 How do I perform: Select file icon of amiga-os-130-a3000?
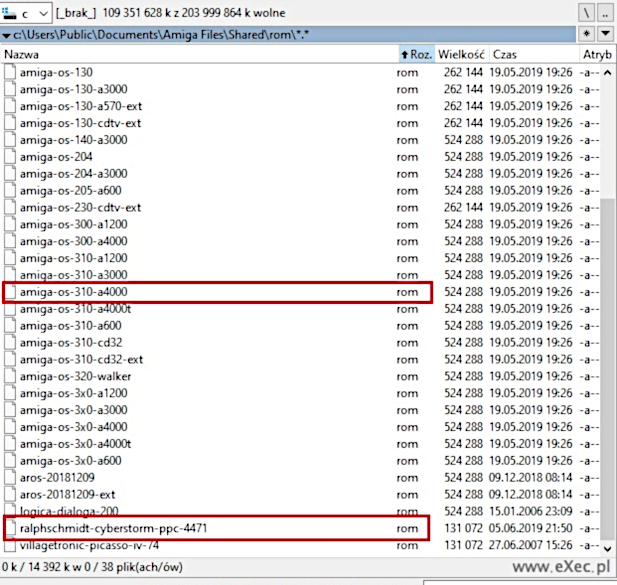coord(10,89)
